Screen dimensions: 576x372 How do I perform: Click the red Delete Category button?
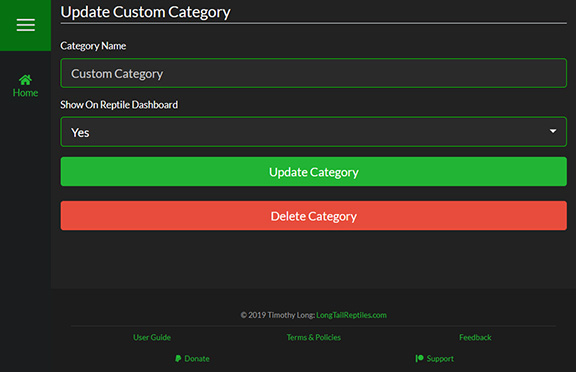point(313,216)
